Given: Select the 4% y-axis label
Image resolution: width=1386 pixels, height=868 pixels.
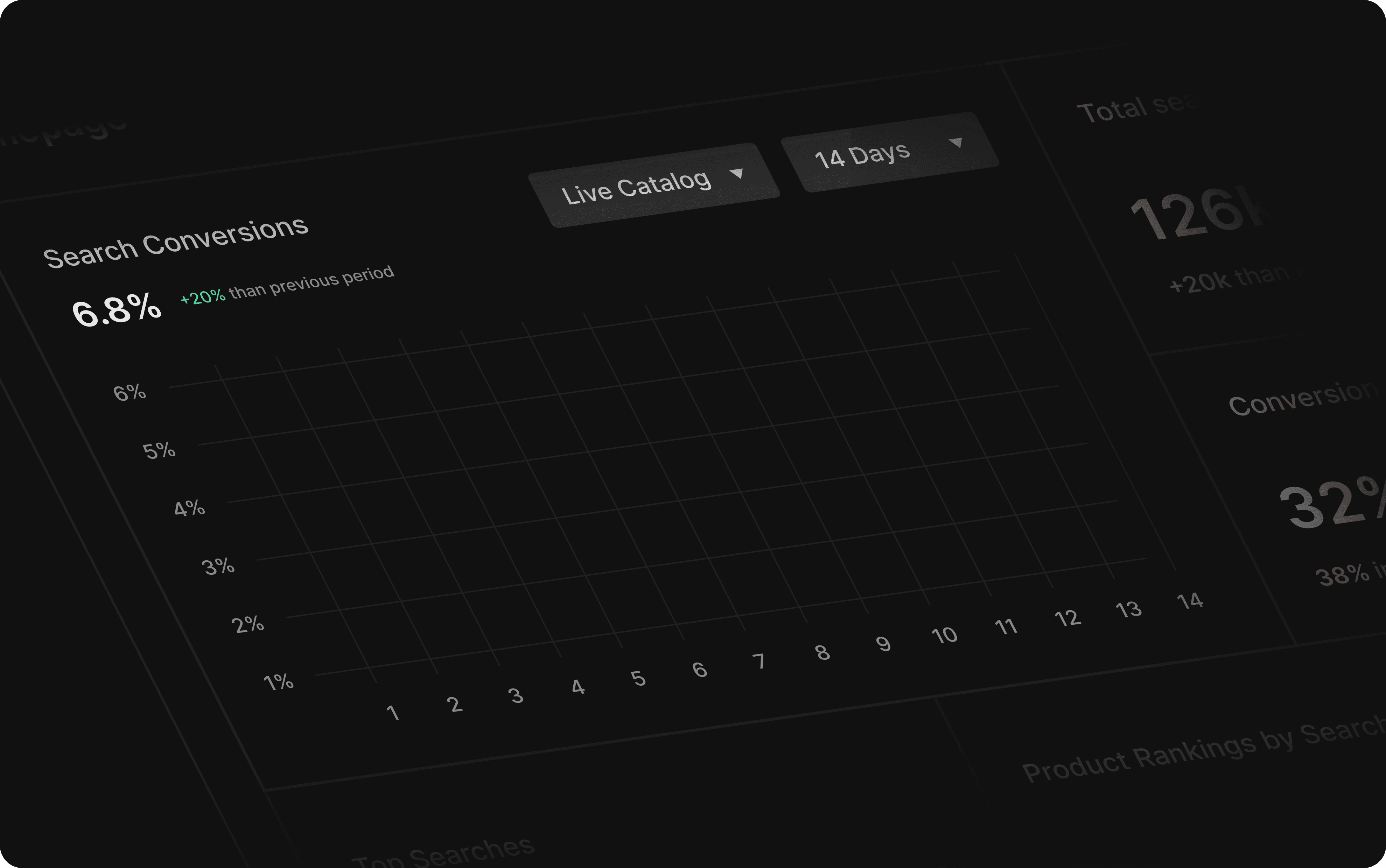Looking at the screenshot, I should 189,509.
